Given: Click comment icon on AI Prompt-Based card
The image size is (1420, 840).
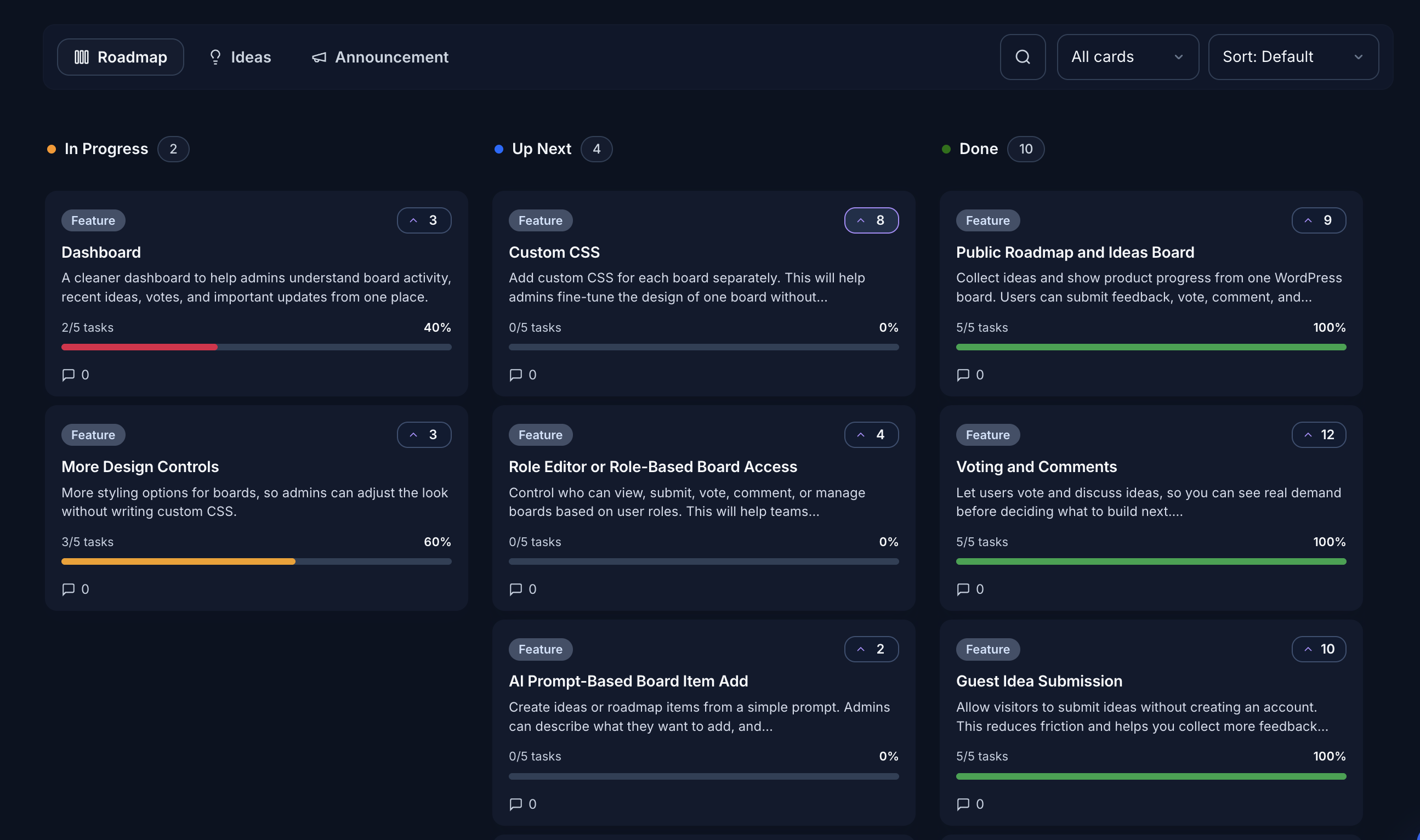Looking at the screenshot, I should click(x=515, y=804).
